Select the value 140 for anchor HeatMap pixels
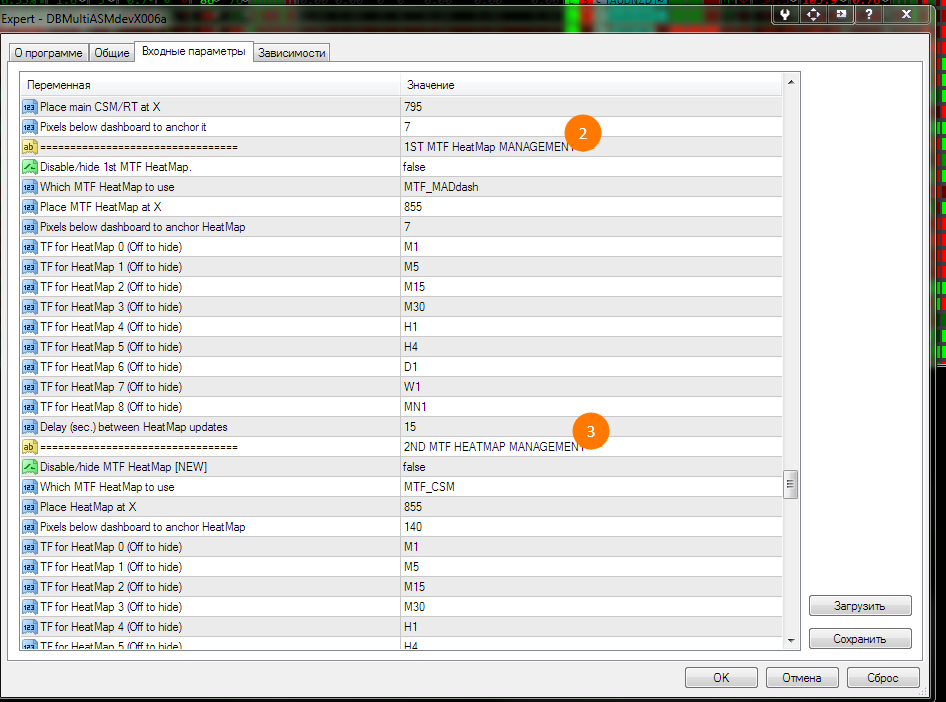The height and width of the screenshot is (702, 946). 591,527
